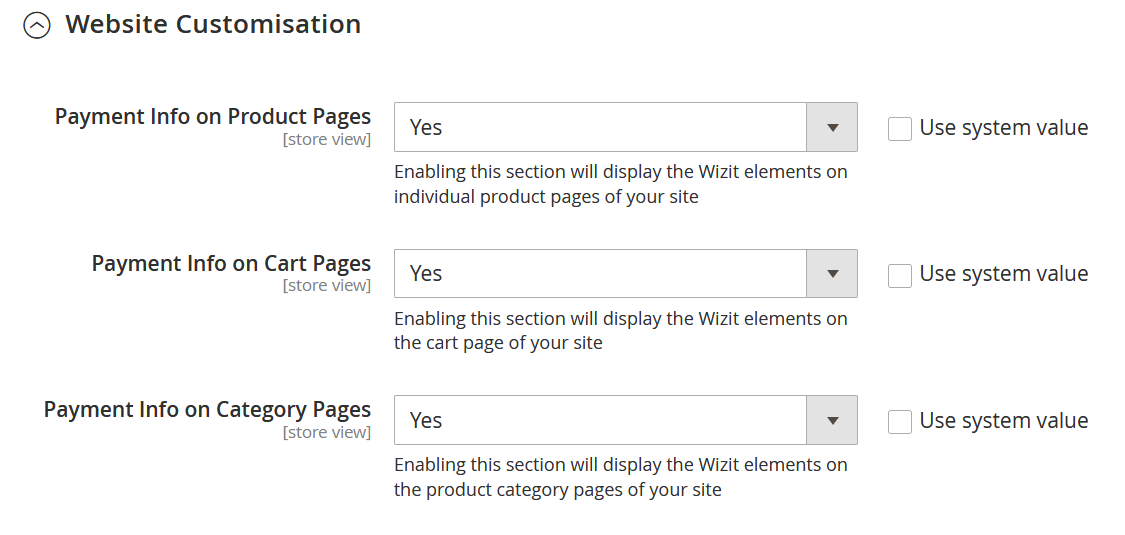Click the Use system value label for Category Pages
The width and height of the screenshot is (1125, 535).
1004,420
